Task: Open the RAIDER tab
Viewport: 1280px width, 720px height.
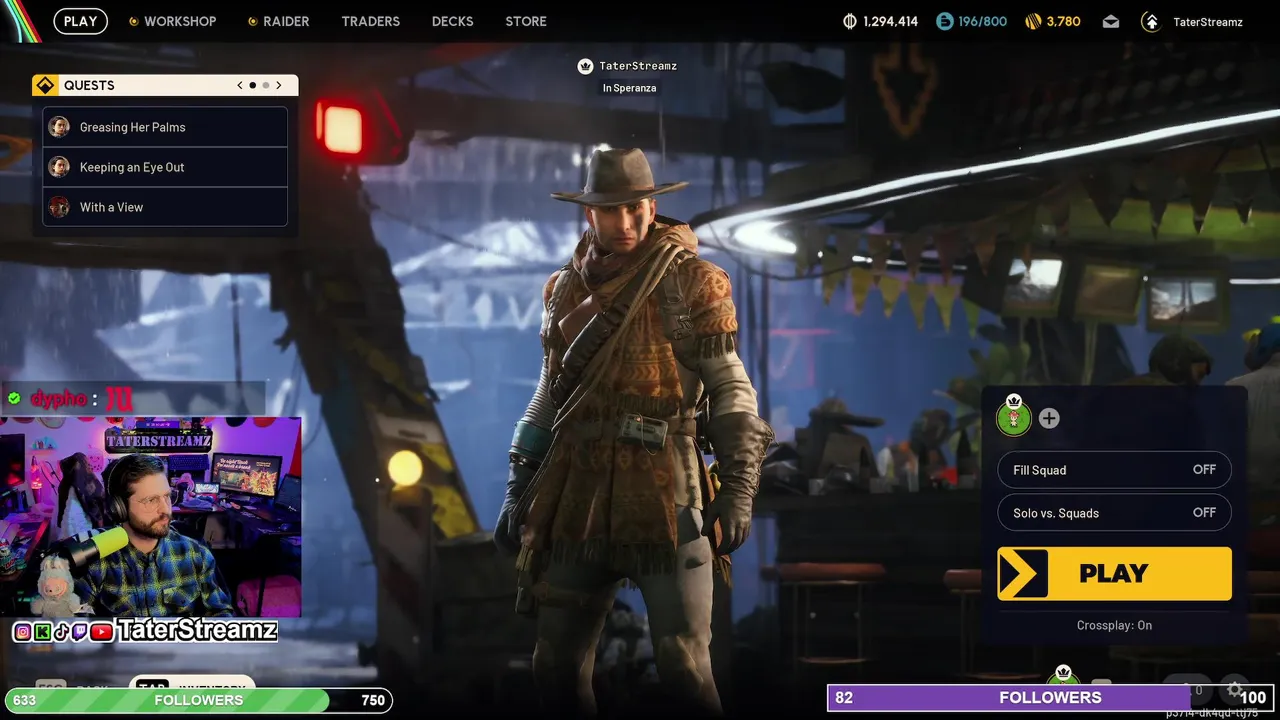Action: click(x=279, y=21)
